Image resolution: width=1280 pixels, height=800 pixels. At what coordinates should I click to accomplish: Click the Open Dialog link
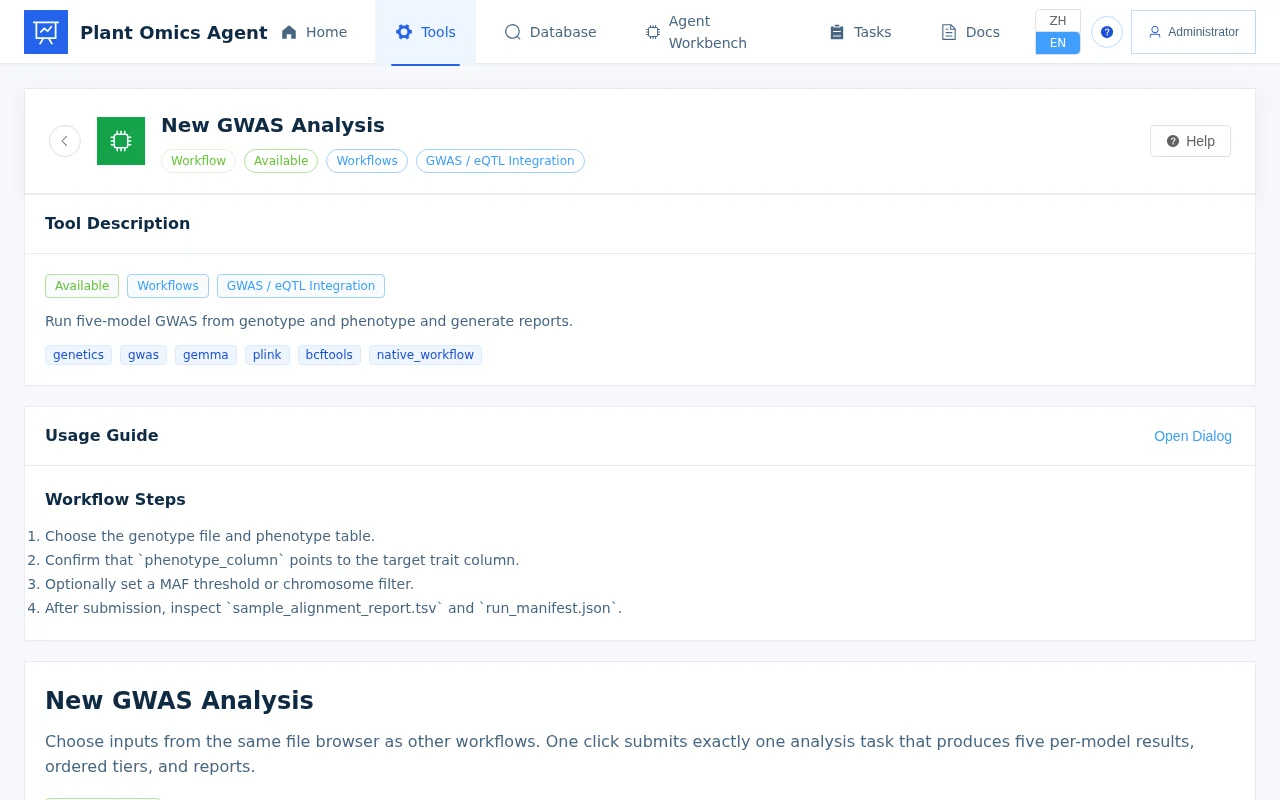(1193, 436)
